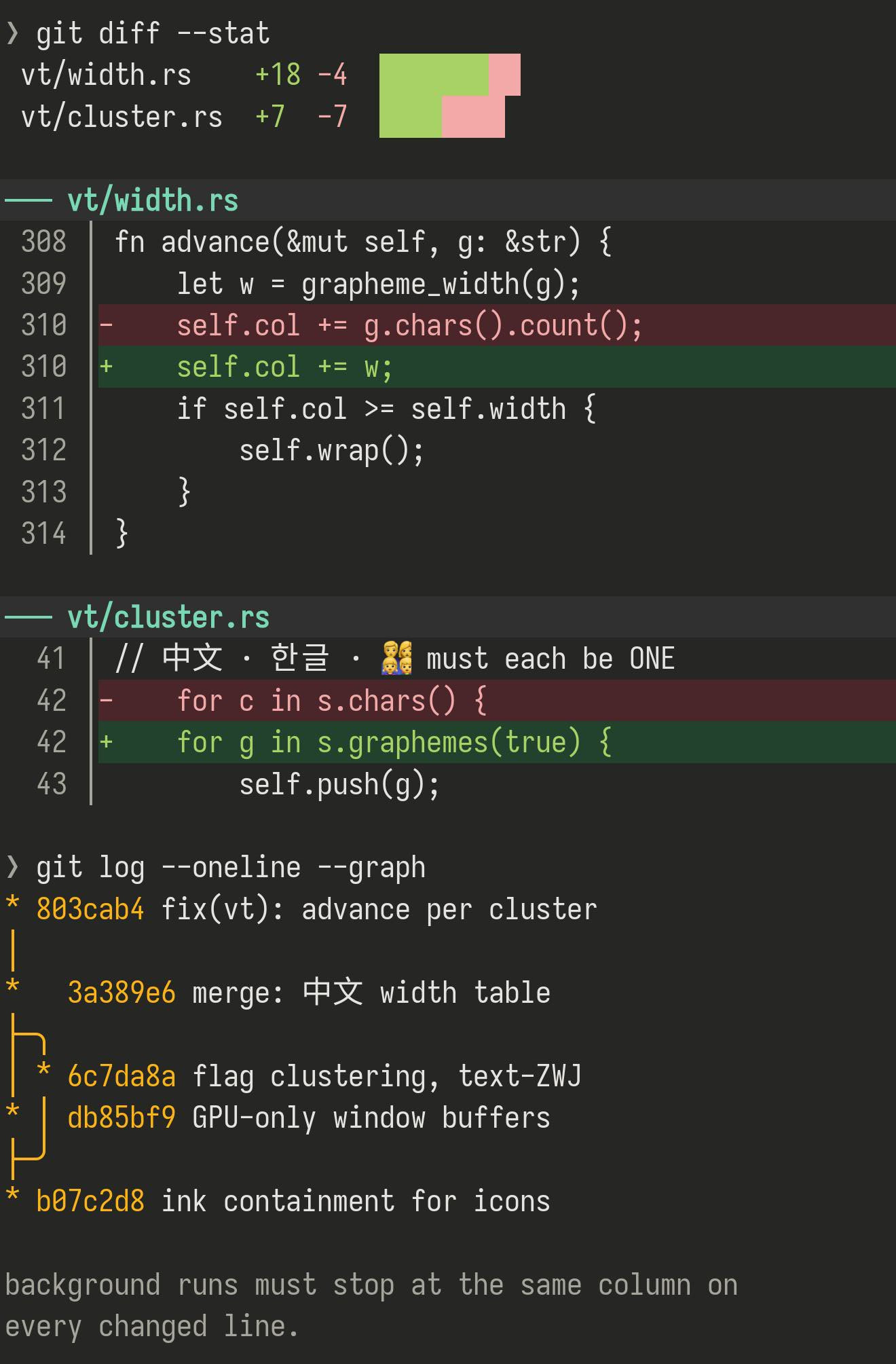Click the vt/cluster.rs diff section header

click(x=448, y=617)
